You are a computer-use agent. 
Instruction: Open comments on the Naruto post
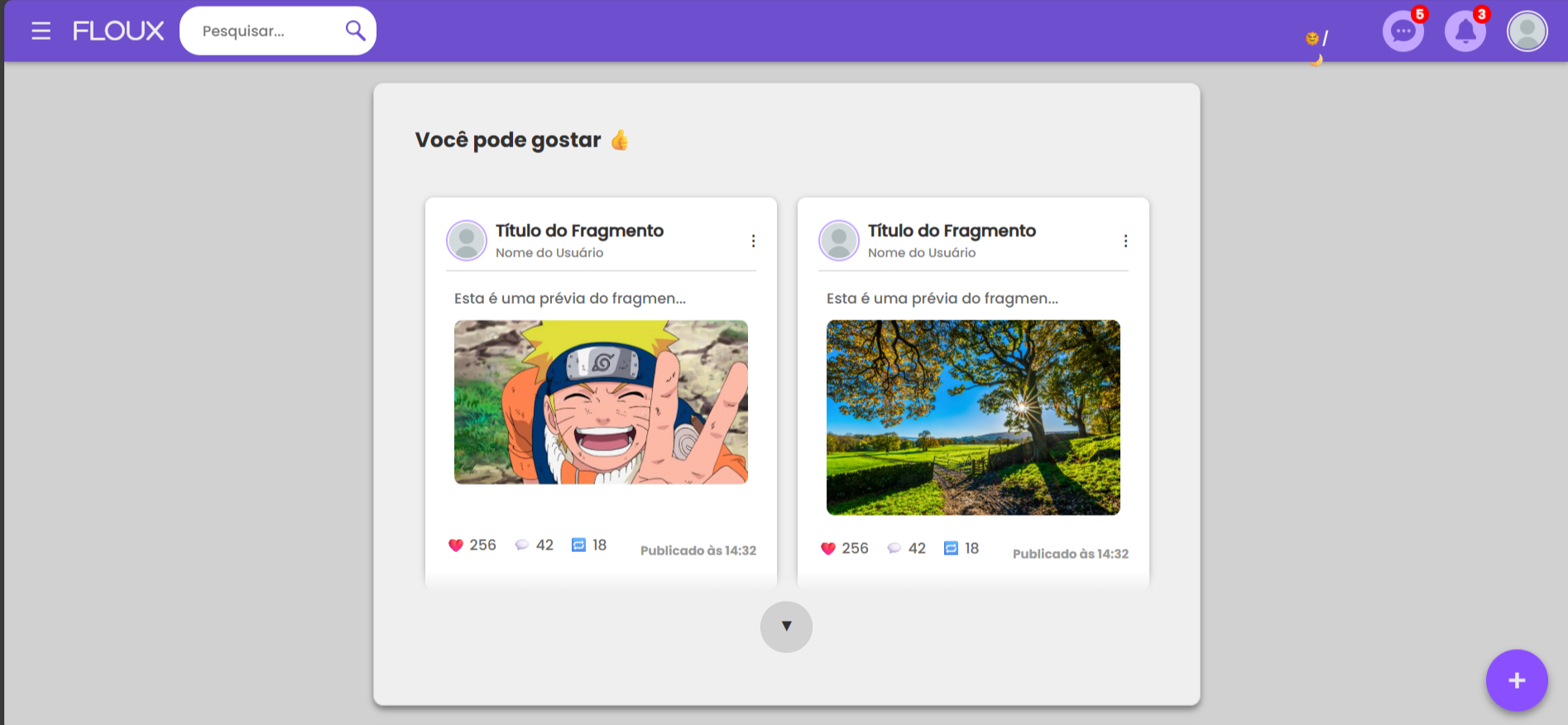coord(522,545)
